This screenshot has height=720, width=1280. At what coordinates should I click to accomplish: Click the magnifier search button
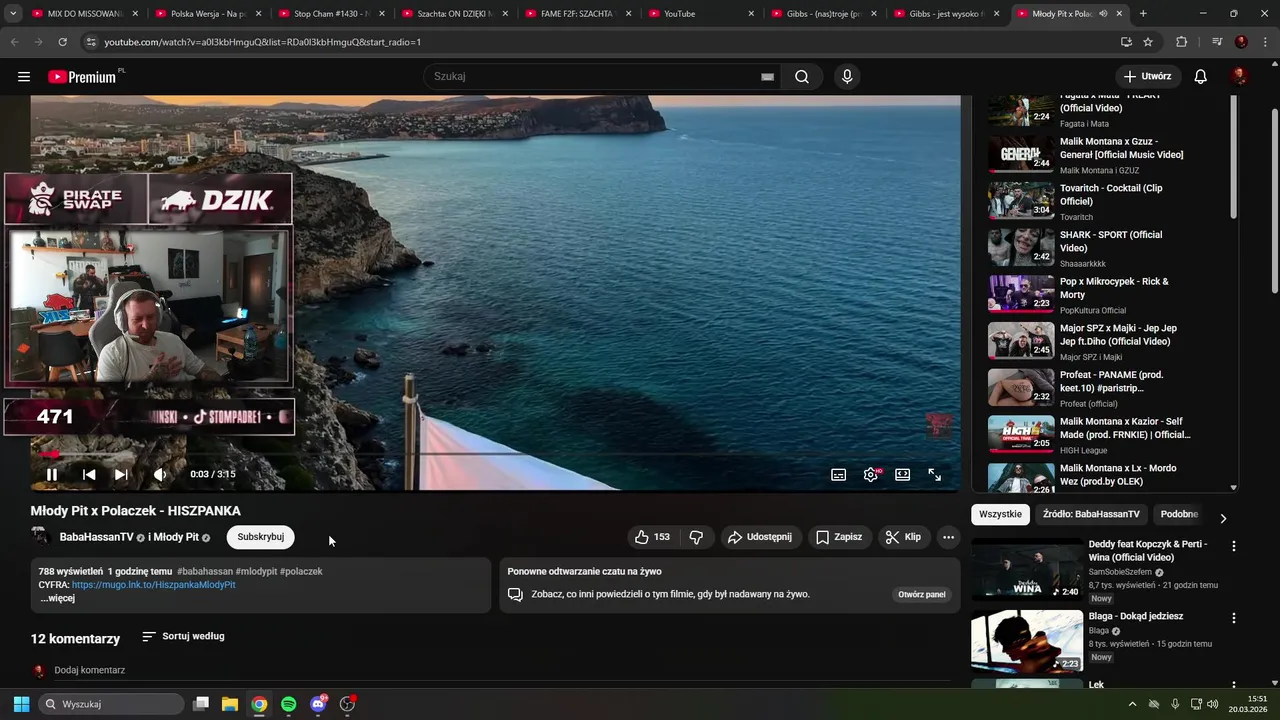[x=802, y=77]
